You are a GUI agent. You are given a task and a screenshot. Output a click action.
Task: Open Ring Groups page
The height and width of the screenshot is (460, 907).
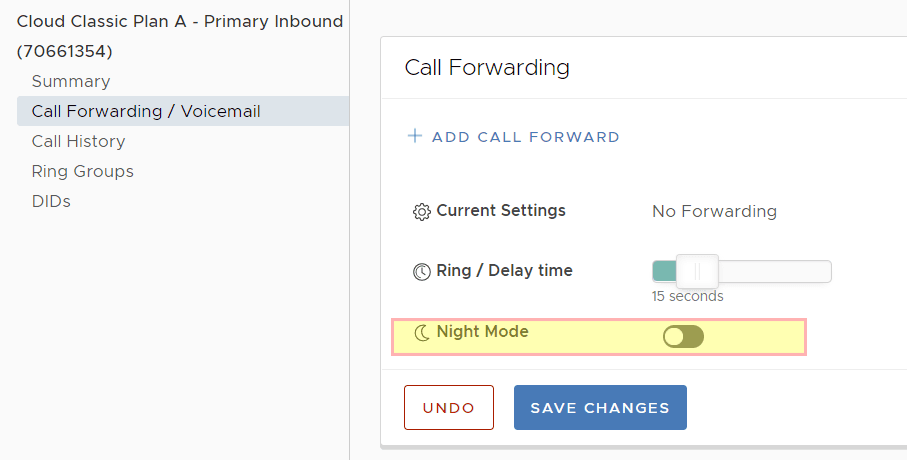(x=82, y=171)
